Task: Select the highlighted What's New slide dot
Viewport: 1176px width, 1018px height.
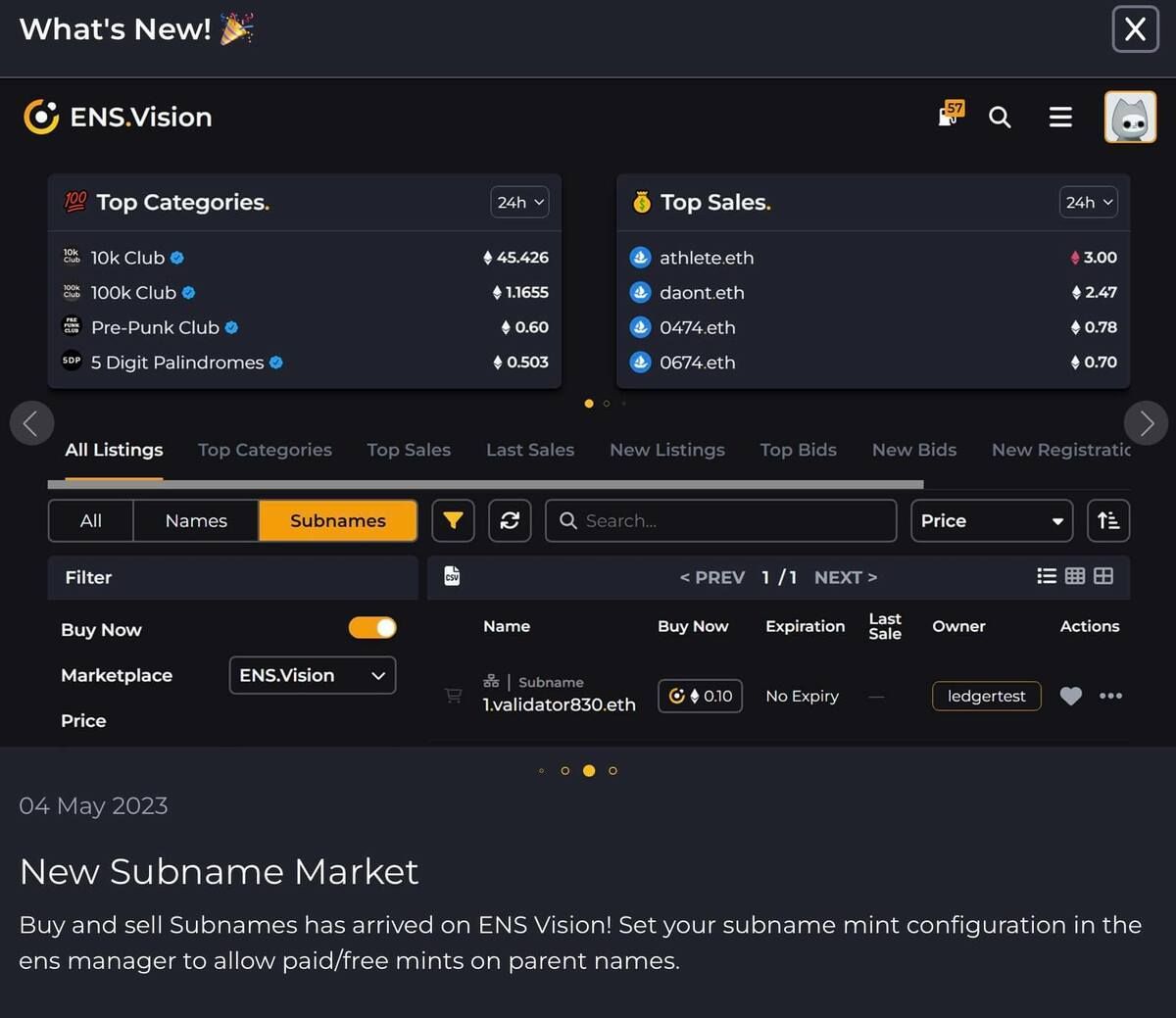Action: pyautogui.click(x=589, y=770)
